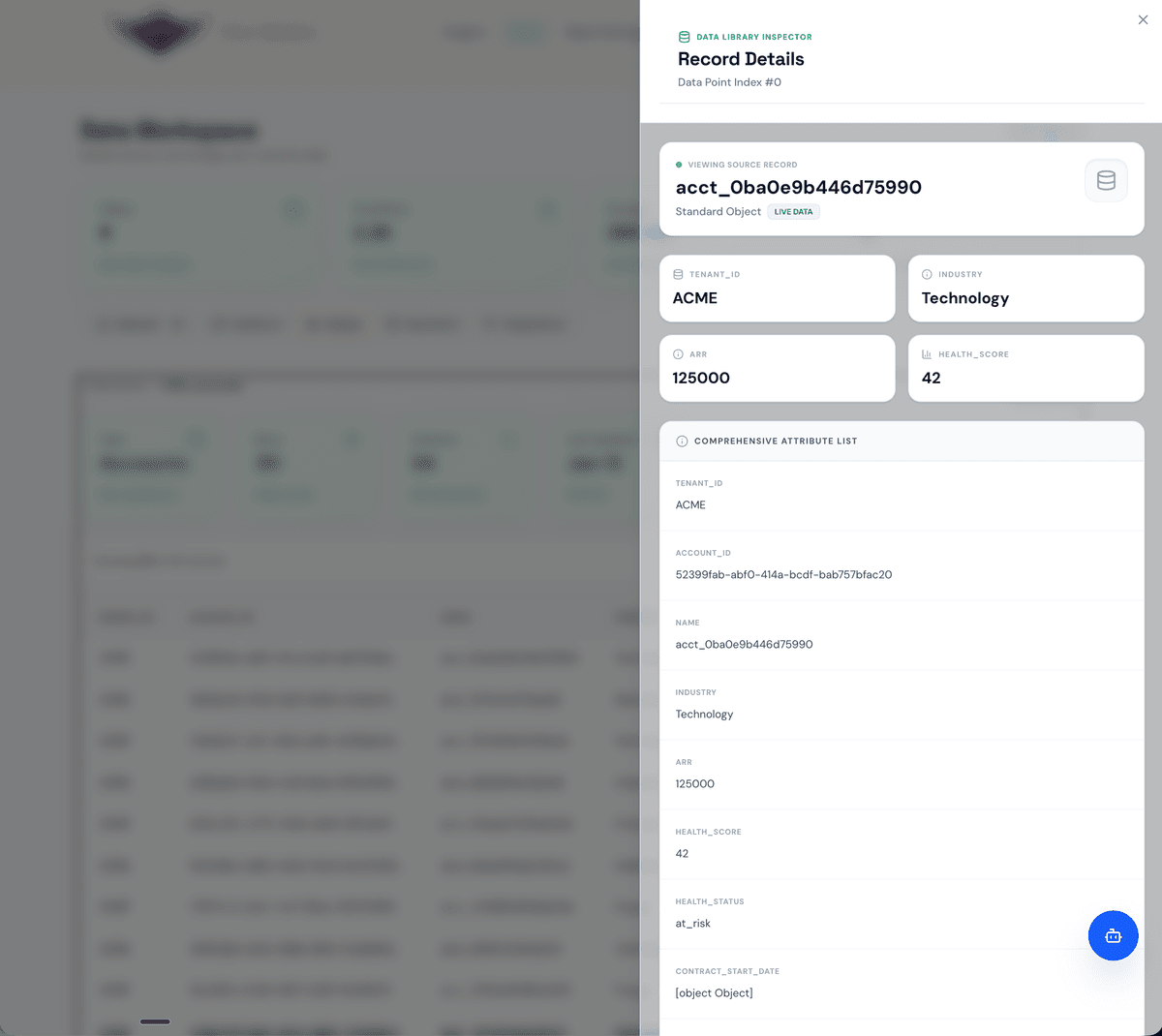Image resolution: width=1162 pixels, height=1036 pixels.
Task: Click the Standard Object label
Action: tap(719, 211)
